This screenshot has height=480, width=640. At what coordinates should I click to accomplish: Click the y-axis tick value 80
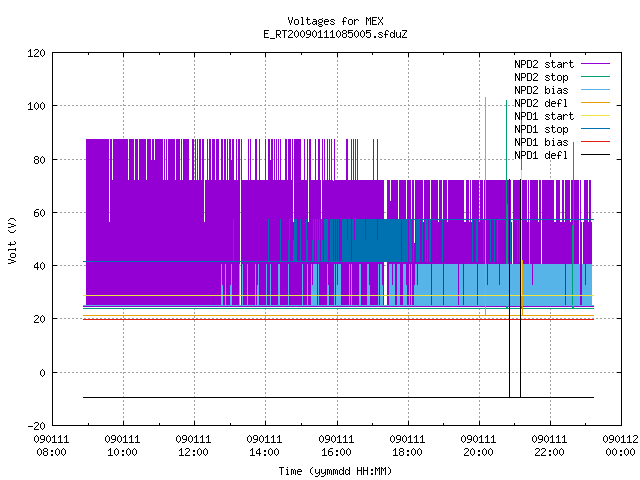pyautogui.click(x=39, y=160)
